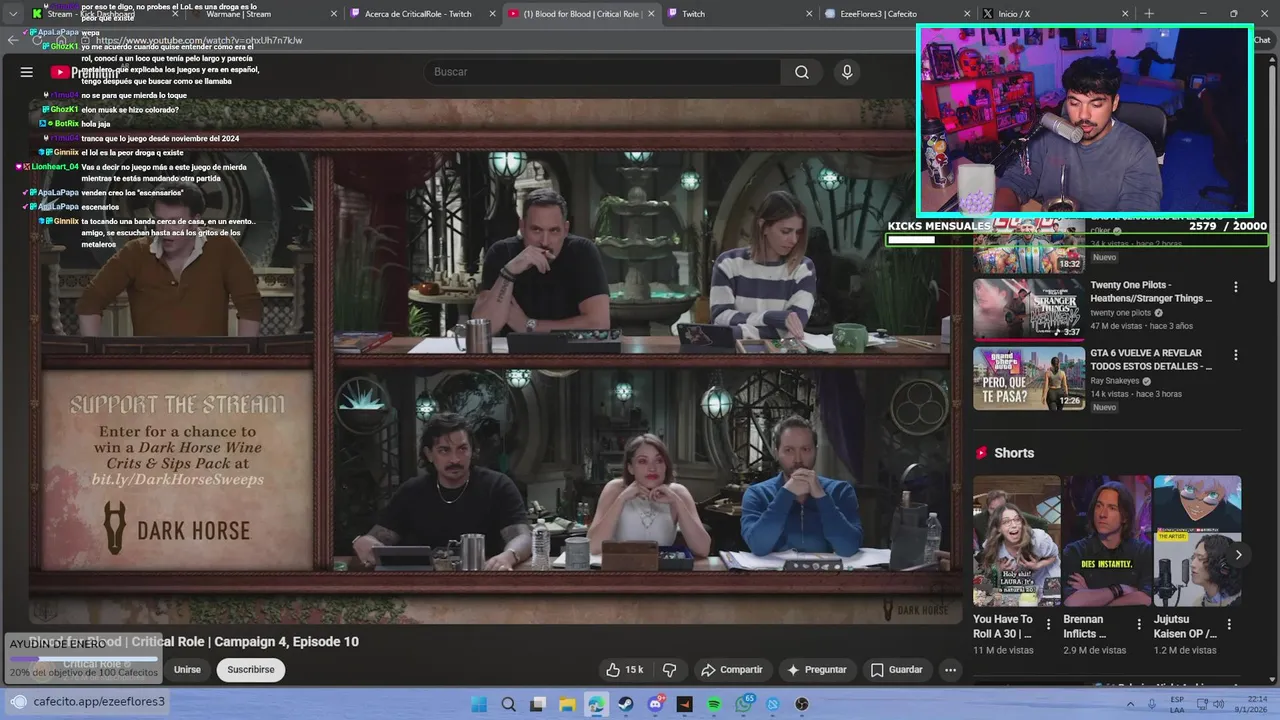This screenshot has width=1280, height=720.
Task: Like the video with 15 k likes
Action: click(x=624, y=670)
